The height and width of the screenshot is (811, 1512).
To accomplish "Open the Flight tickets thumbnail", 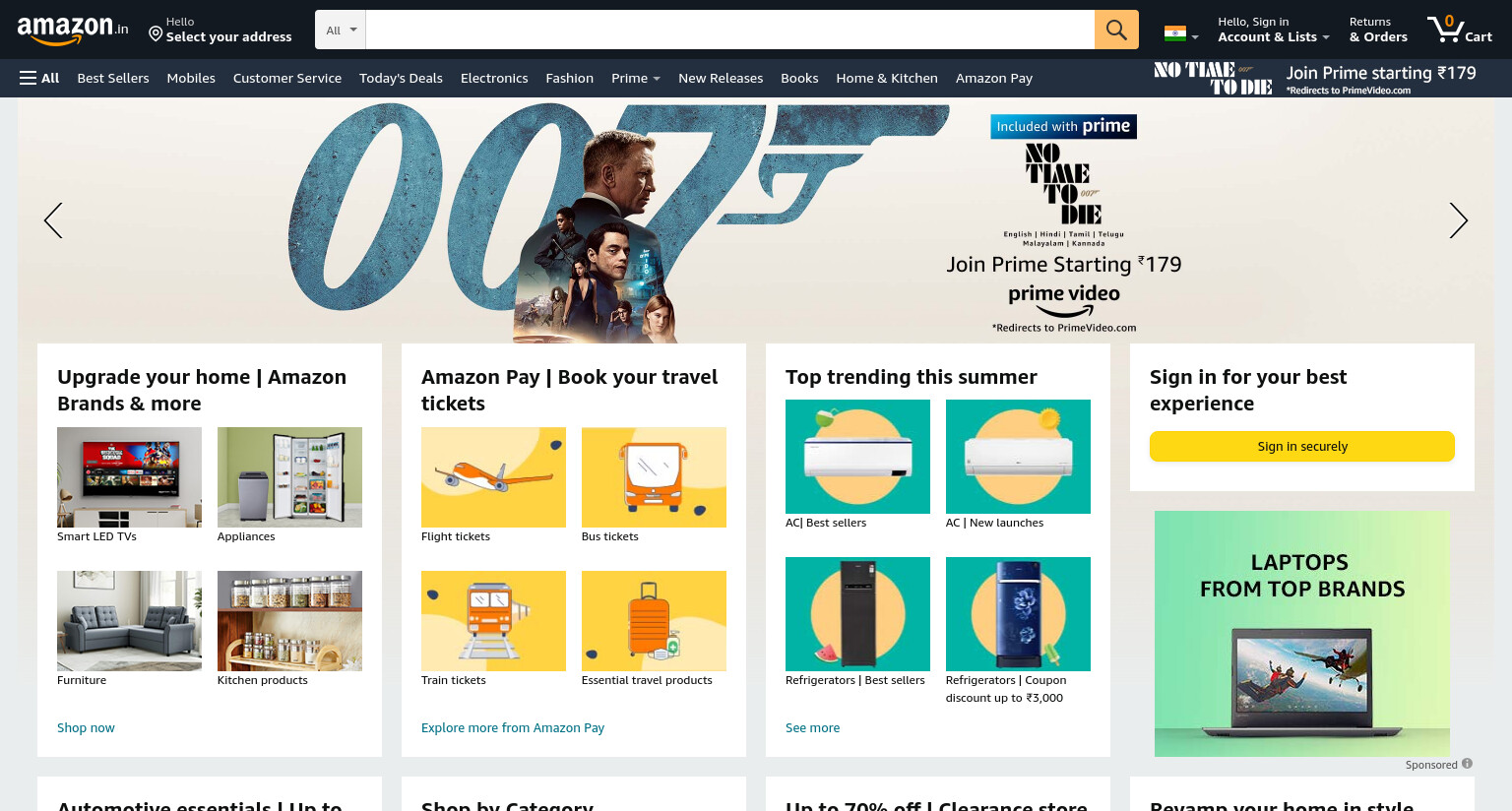I will 493,477.
